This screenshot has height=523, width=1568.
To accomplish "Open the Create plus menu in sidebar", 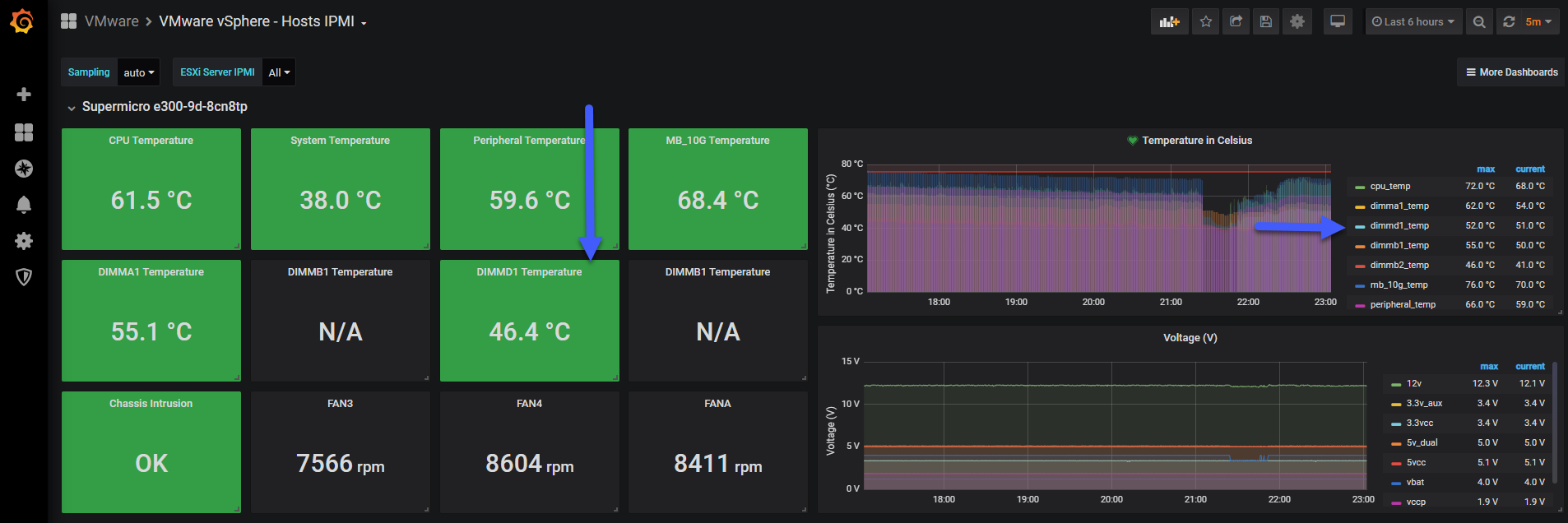I will click(24, 95).
